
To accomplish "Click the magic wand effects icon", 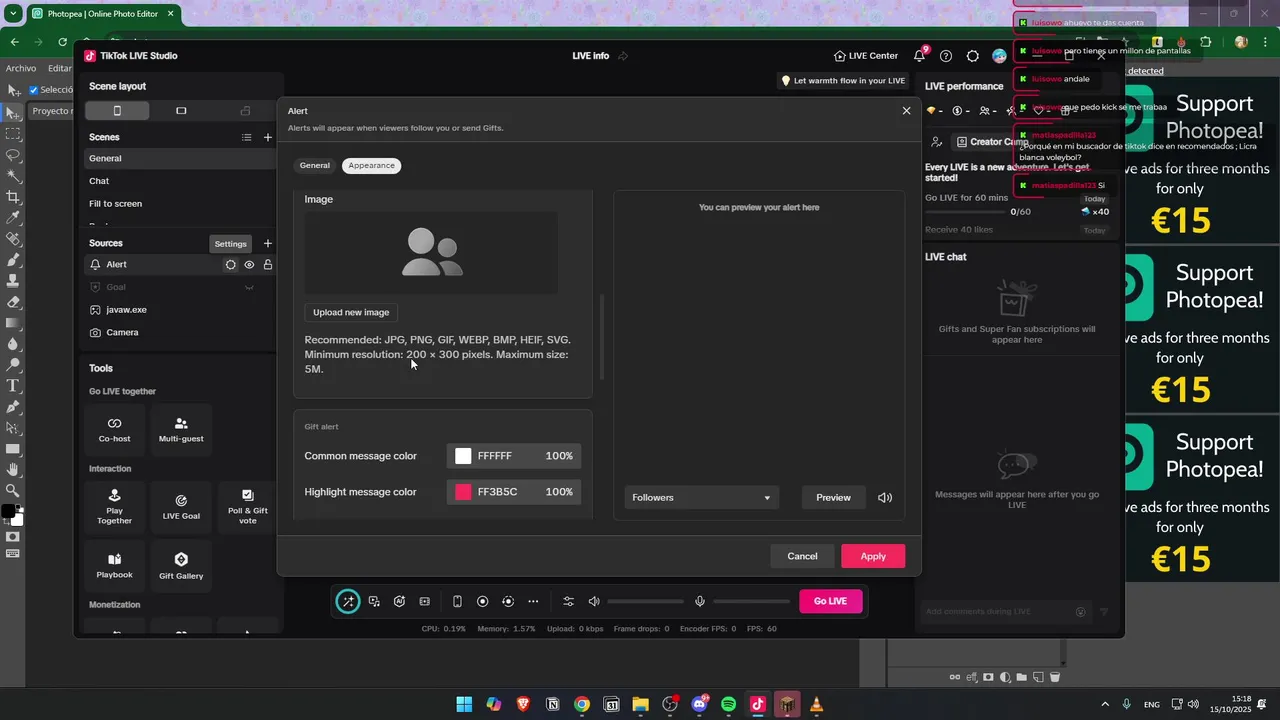I will coord(347,601).
